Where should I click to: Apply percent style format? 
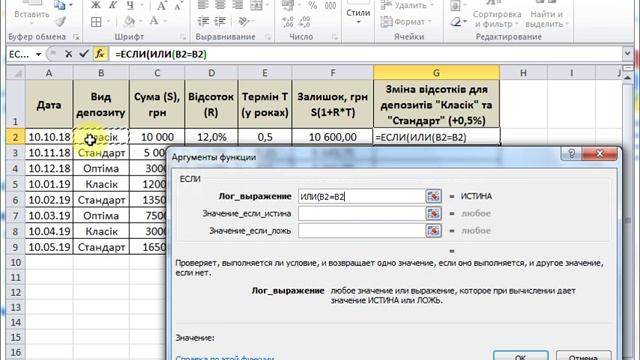coord(313,6)
